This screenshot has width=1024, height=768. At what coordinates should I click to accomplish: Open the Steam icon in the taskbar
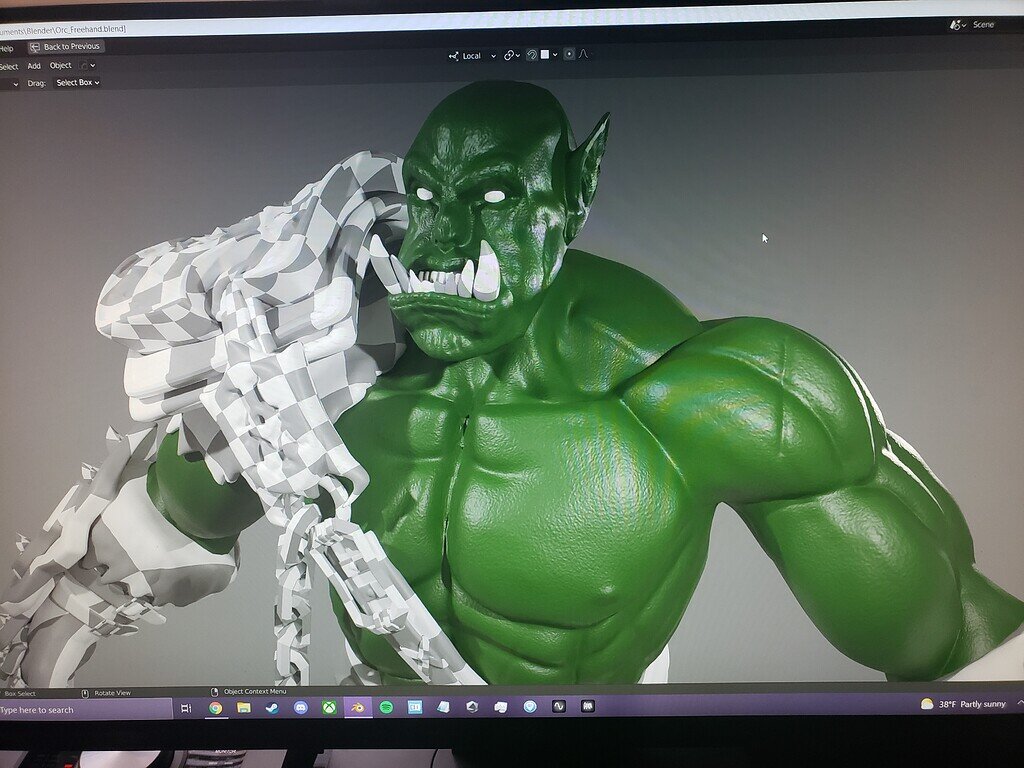point(272,707)
